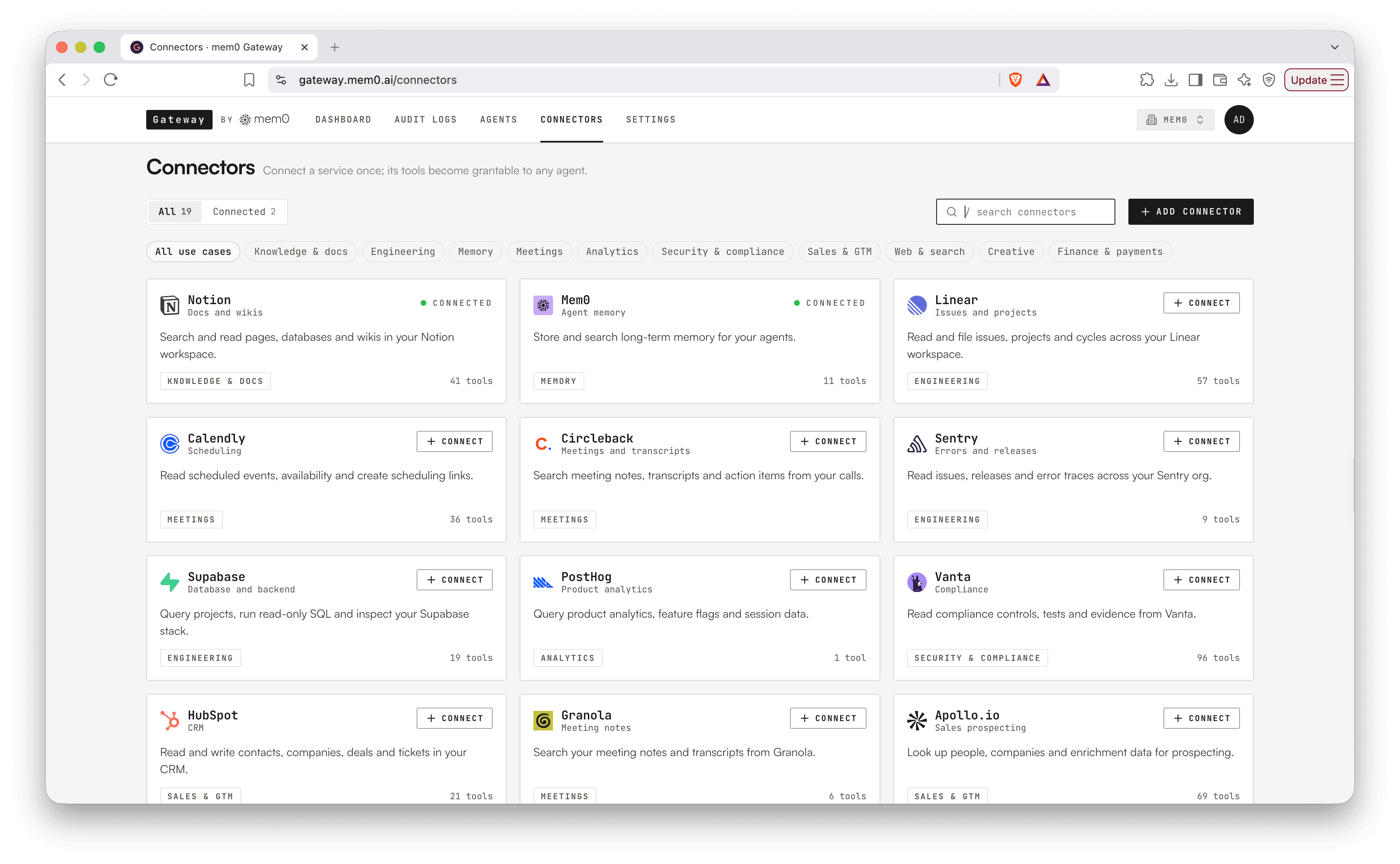The height and width of the screenshot is (864, 1400).
Task: Expand the browser tab list chevron
Action: 1334,47
